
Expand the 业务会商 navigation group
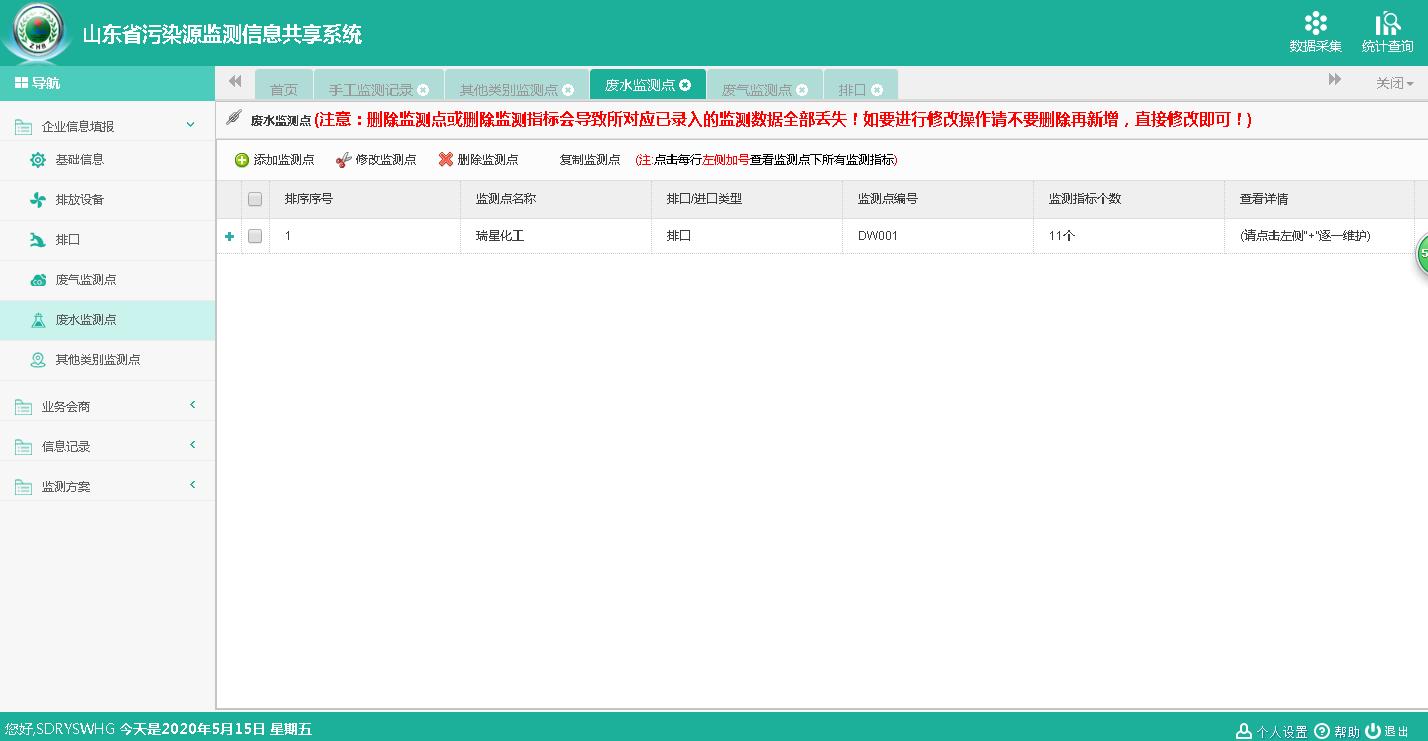click(192, 405)
